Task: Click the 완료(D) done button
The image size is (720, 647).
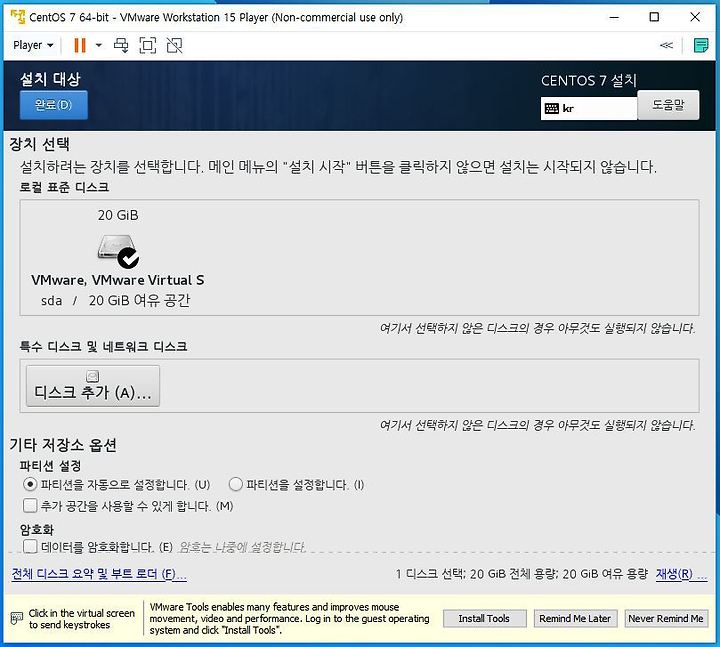Action: [x=53, y=105]
